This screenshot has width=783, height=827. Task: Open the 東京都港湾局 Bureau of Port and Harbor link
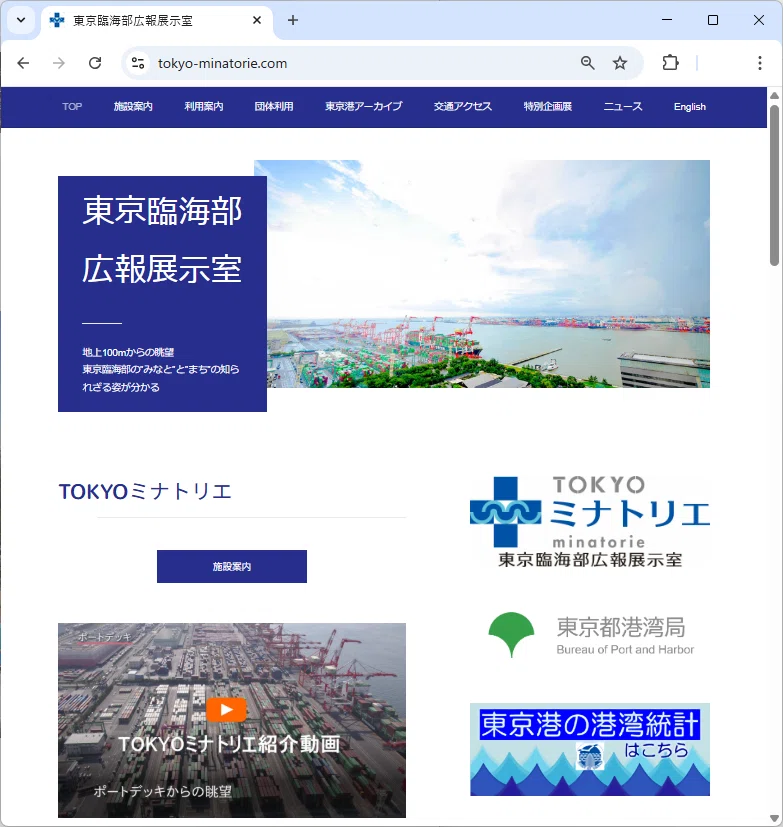(591, 634)
